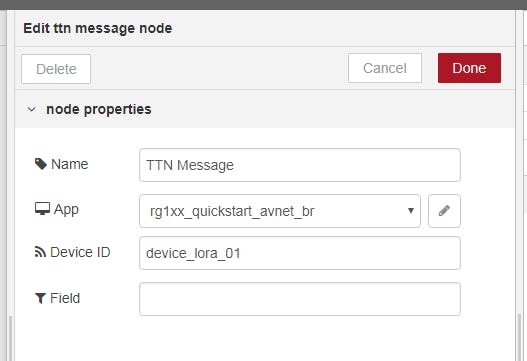This screenshot has width=527, height=361.
Task: Click the App dropdown arrow
Action: click(410, 211)
